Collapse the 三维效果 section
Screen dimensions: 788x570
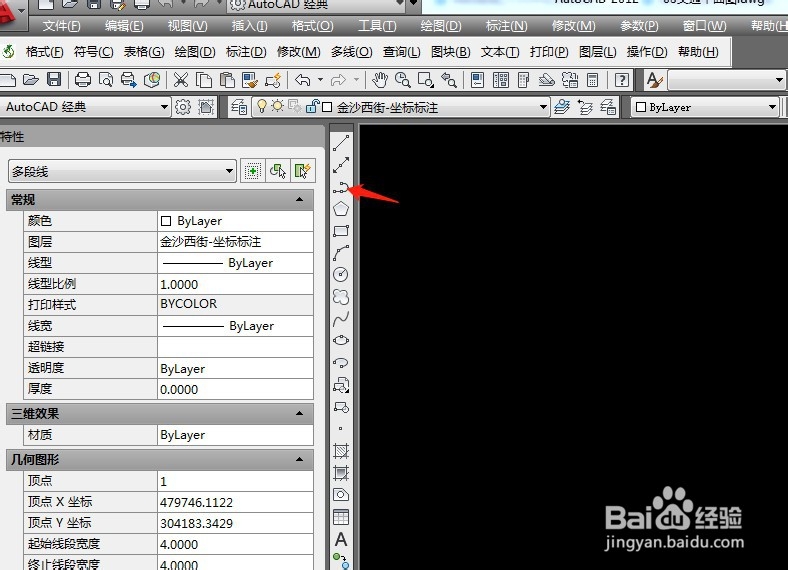point(300,413)
